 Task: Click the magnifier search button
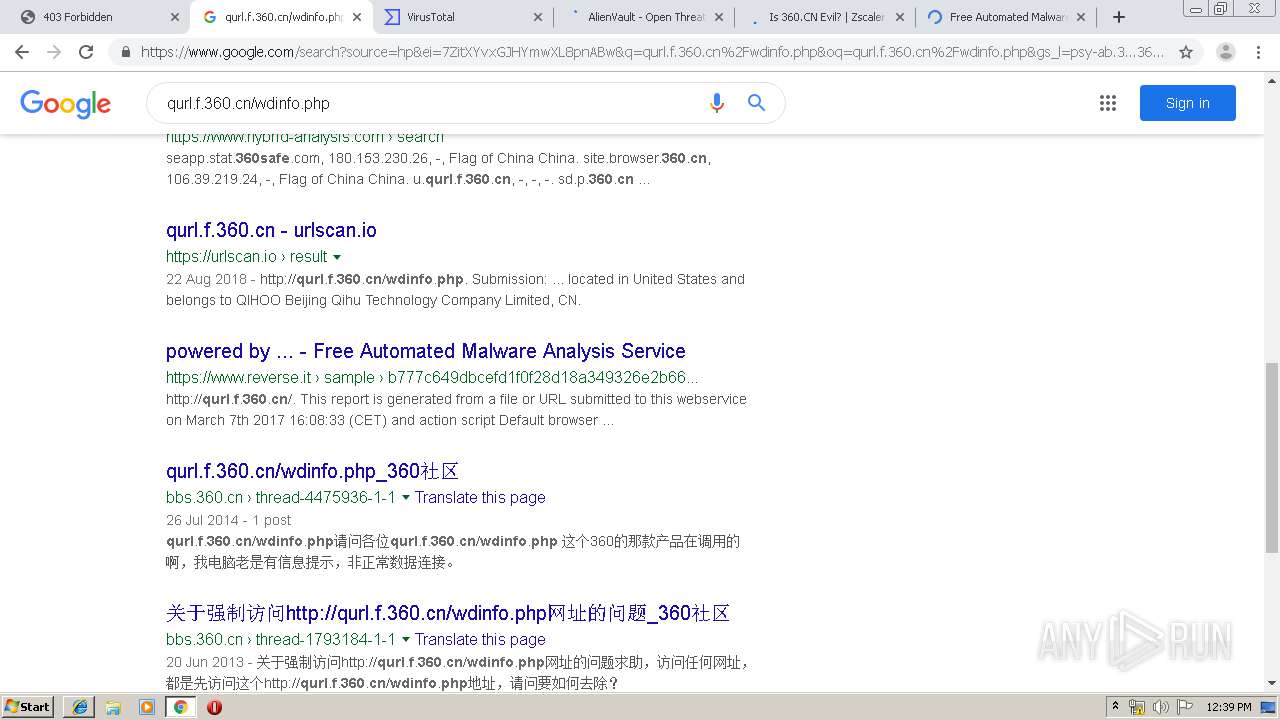[x=757, y=103]
